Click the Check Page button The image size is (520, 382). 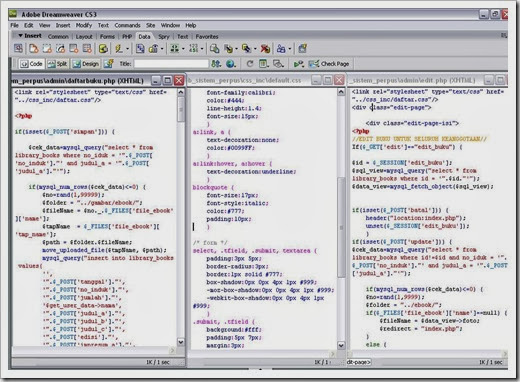coord(329,64)
